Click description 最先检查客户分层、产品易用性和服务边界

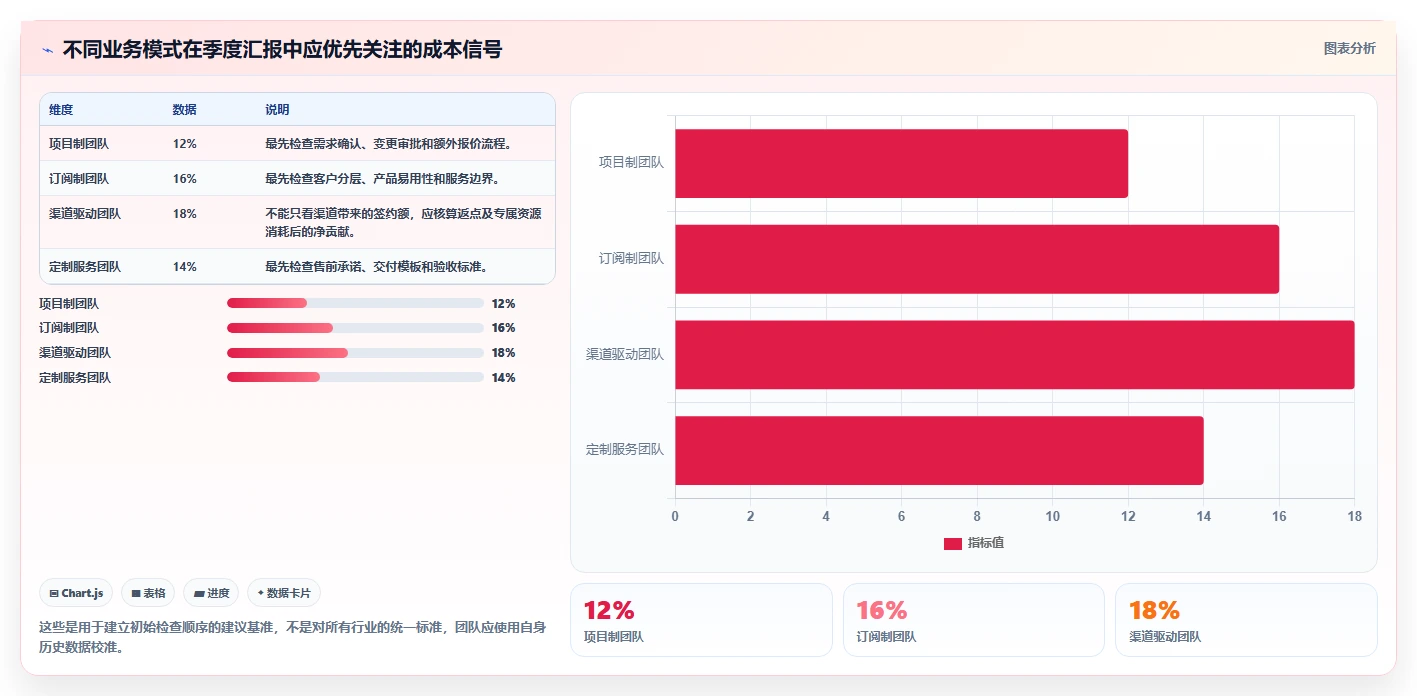(383, 178)
